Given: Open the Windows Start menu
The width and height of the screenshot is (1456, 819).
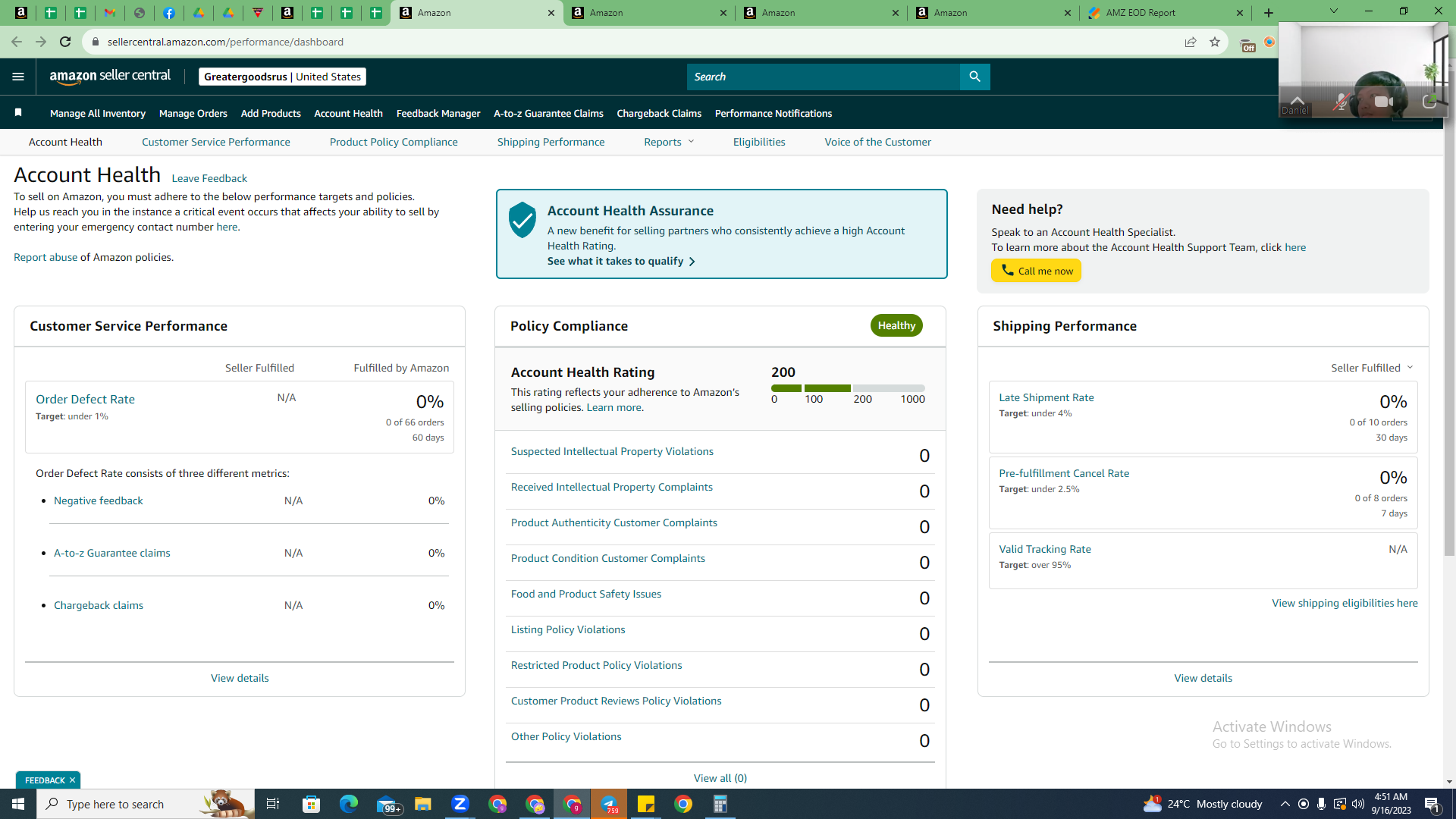Looking at the screenshot, I should pyautogui.click(x=18, y=804).
